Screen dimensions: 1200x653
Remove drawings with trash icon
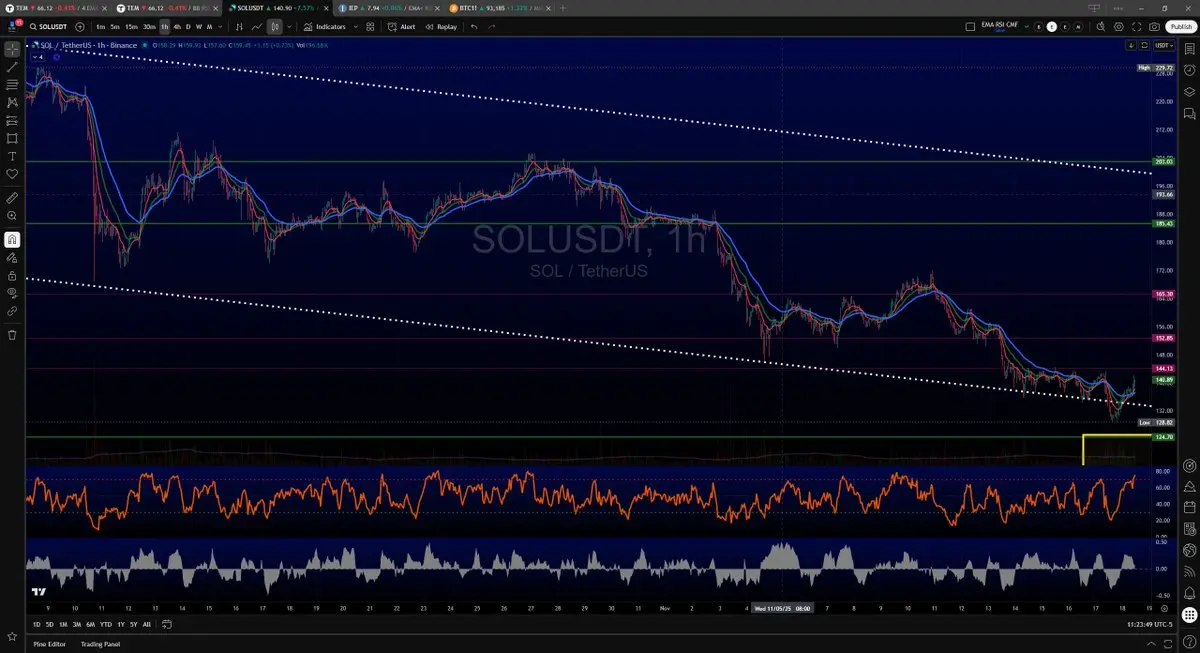click(12, 334)
